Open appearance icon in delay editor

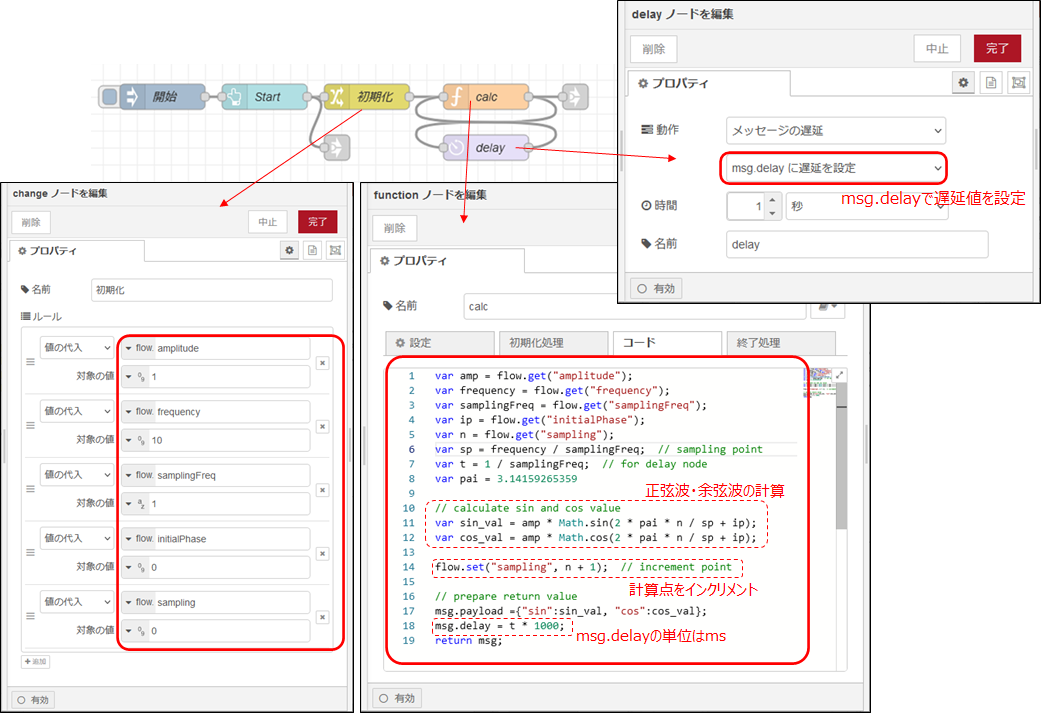[x=1018, y=83]
